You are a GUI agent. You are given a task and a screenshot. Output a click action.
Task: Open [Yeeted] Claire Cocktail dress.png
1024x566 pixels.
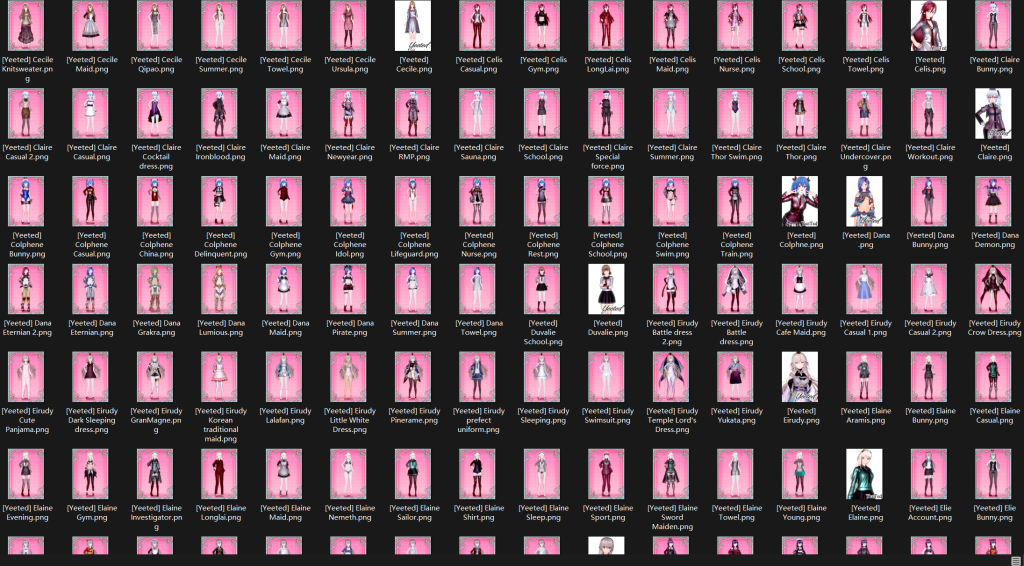(x=155, y=114)
